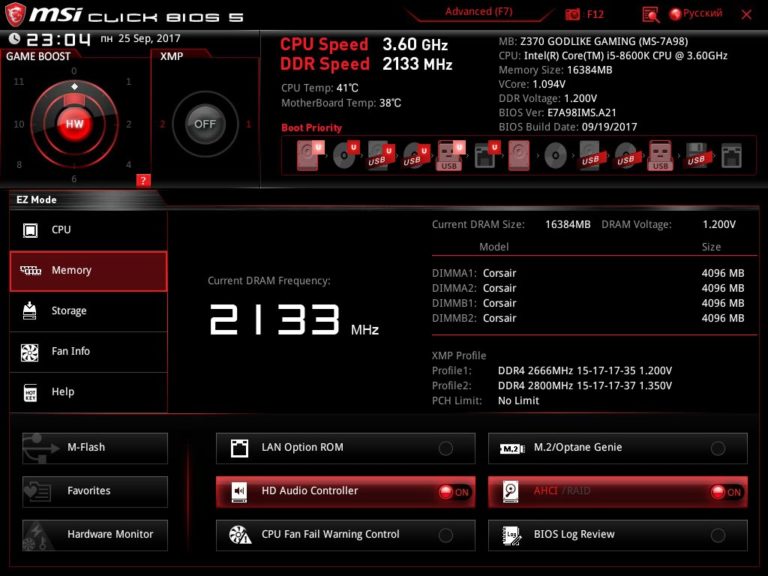The image size is (768, 576).
Task: Select the last legacy network boot icon
Action: coord(731,156)
